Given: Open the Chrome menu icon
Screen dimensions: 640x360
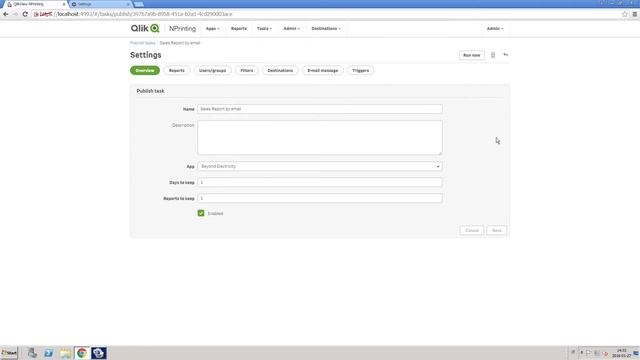Looking at the screenshot, I should pos(635,14).
